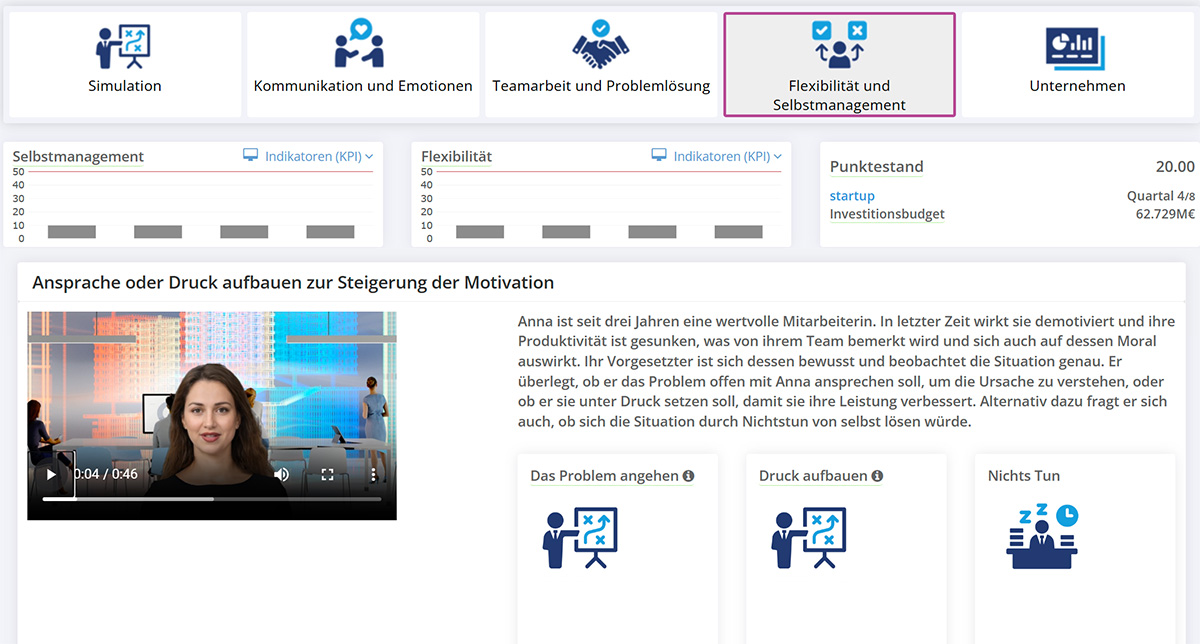The image size is (1200, 644).
Task: Click presenter icon under Das Problem angehen
Action: [x=580, y=537]
